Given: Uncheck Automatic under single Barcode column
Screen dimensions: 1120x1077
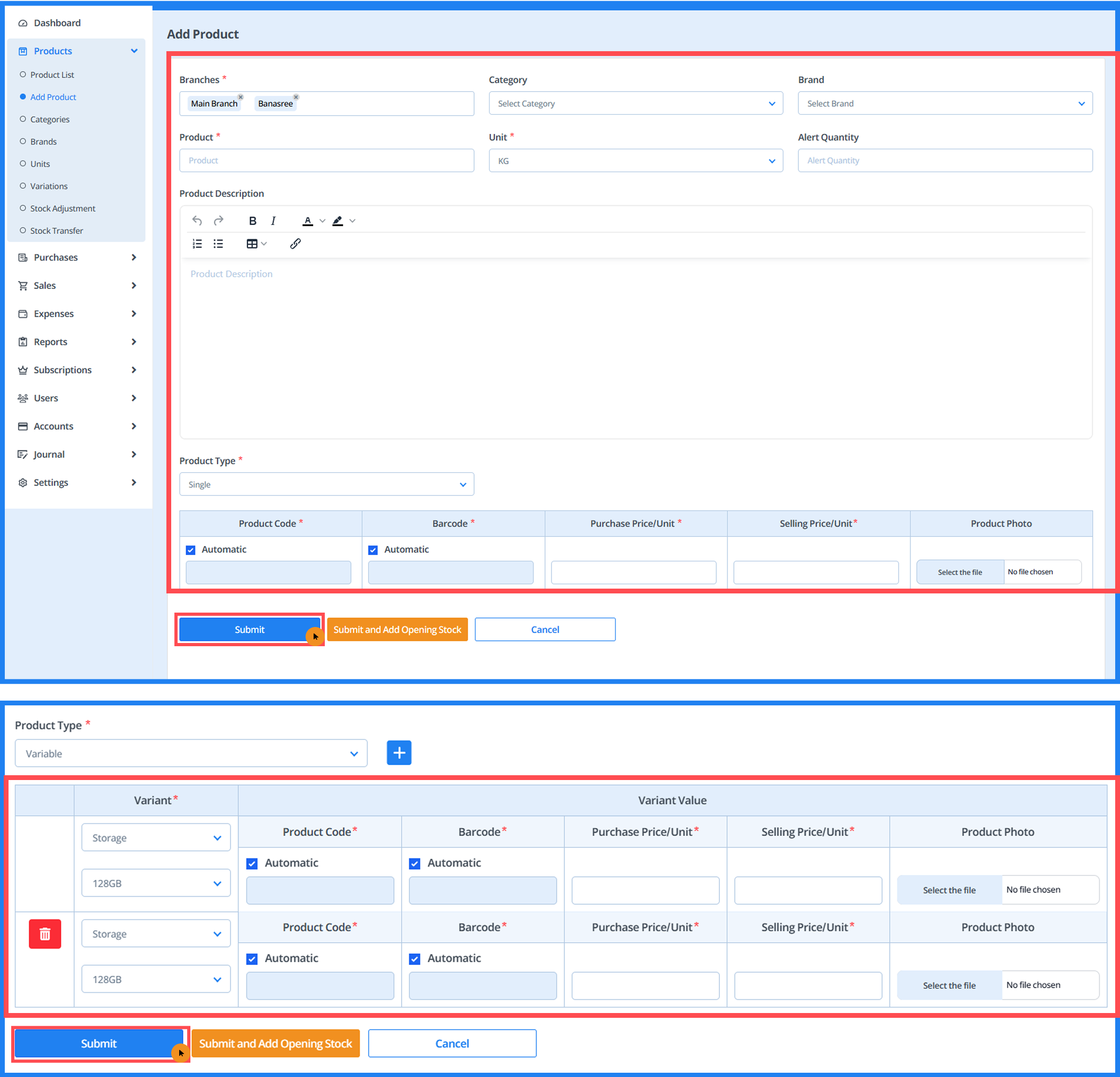Looking at the screenshot, I should click(373, 550).
